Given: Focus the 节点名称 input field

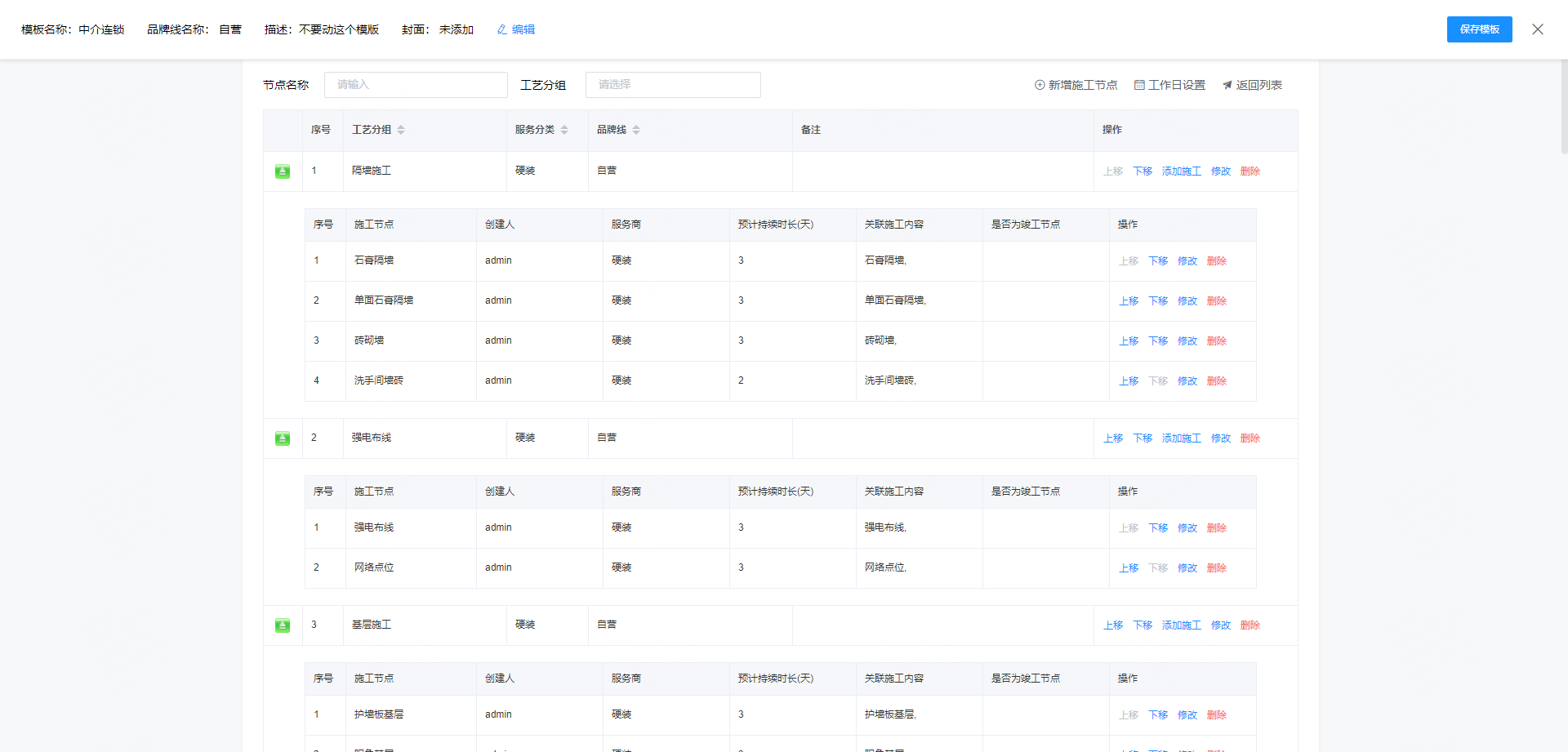Looking at the screenshot, I should [415, 85].
